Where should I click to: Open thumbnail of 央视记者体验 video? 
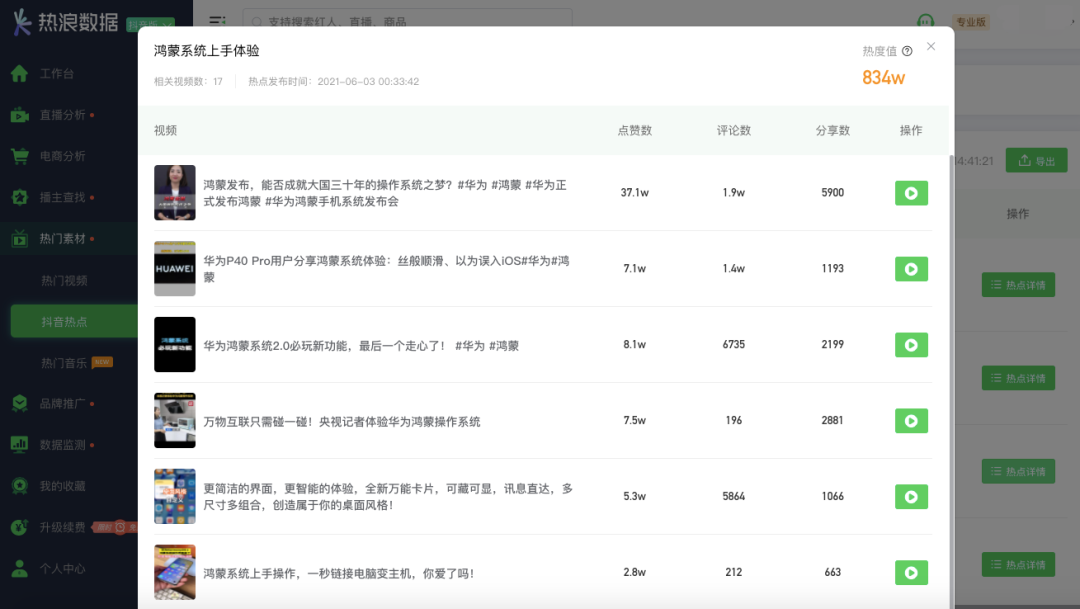coord(174,420)
